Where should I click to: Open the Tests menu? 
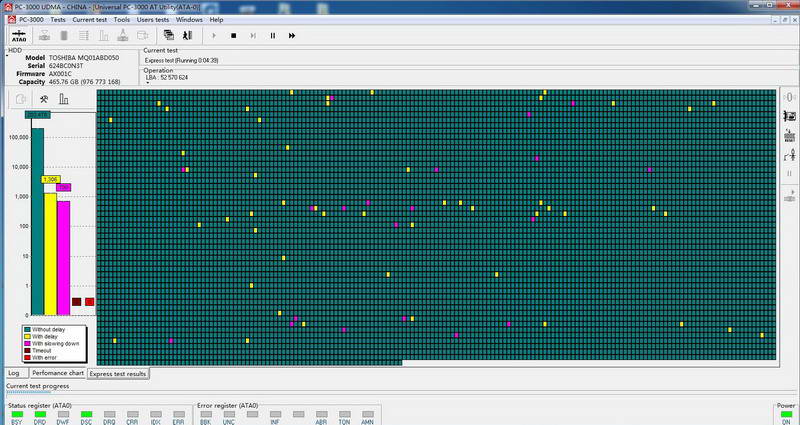(58, 19)
